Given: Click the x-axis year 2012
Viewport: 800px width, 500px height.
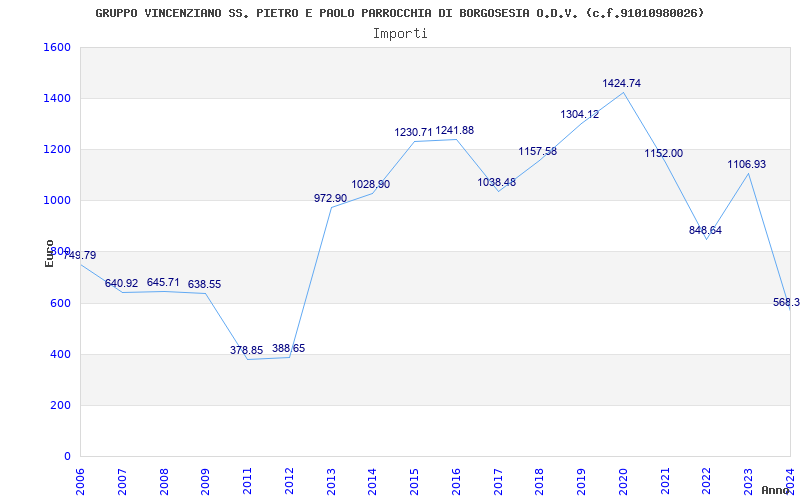Looking at the screenshot, I should (x=289, y=481).
